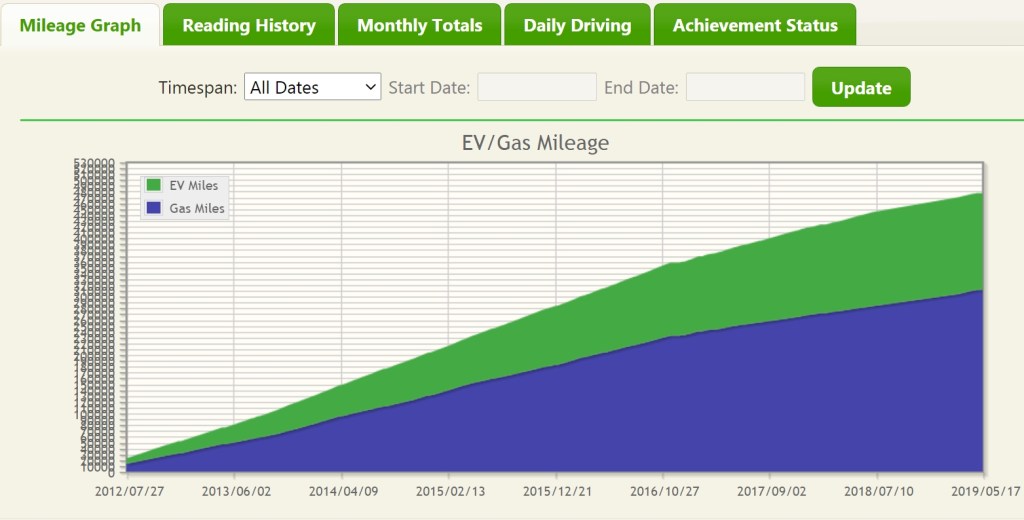Screen dimensions: 1024x520
Task: Switch to the Reading History tab
Action: click(249, 25)
